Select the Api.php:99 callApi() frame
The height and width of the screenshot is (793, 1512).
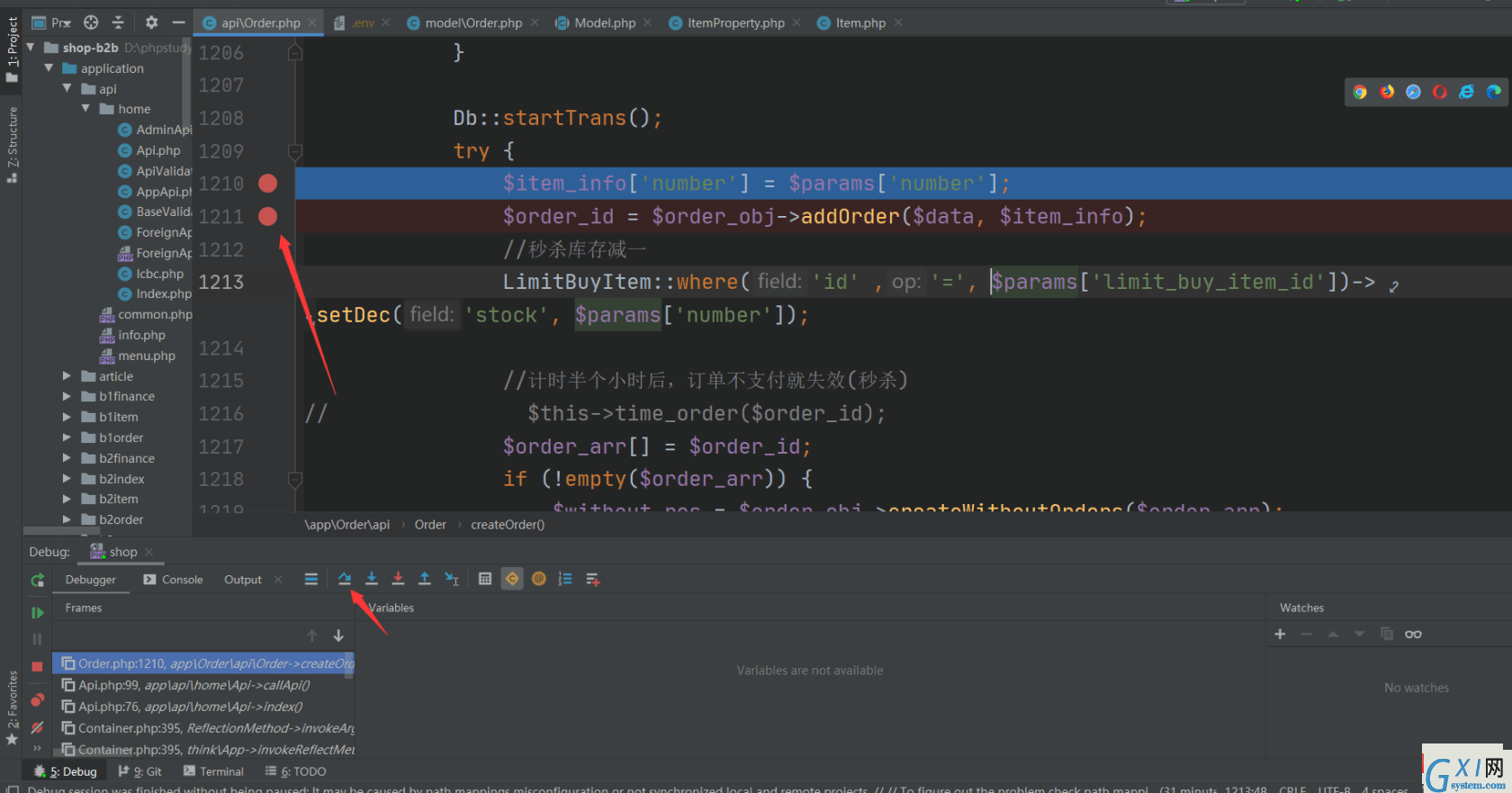[x=203, y=685]
